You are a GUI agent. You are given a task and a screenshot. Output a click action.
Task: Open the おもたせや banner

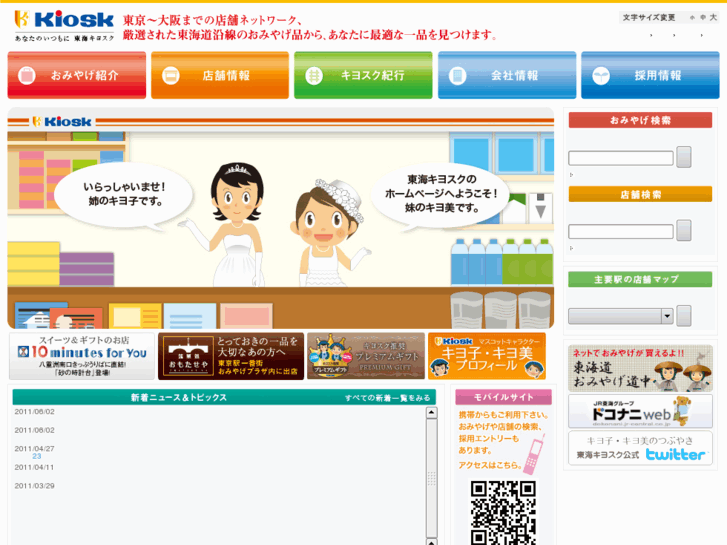[x=231, y=356]
